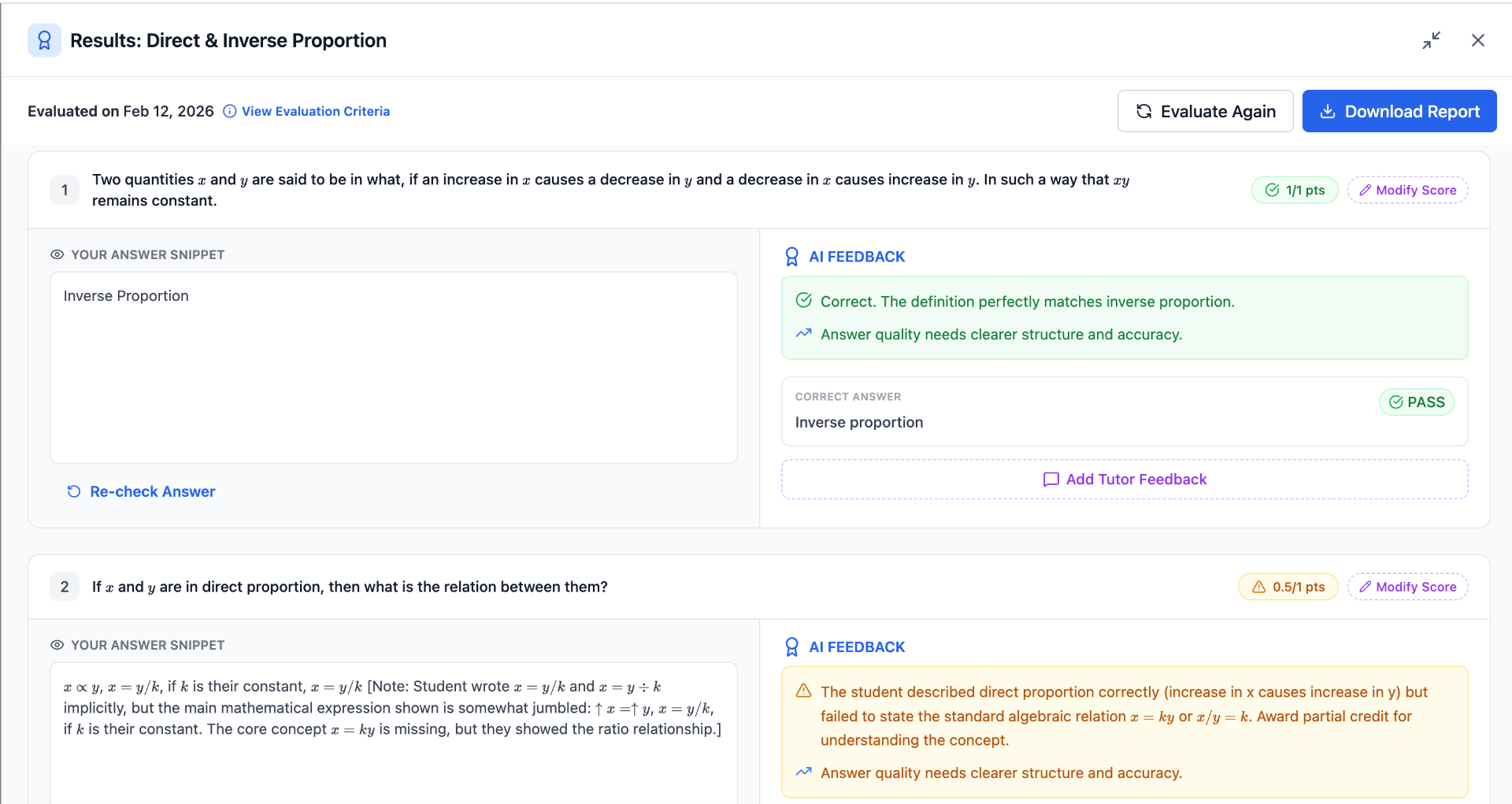The image size is (1512, 804).
Task: Click the warning icon on the 0.5/1 pts badge
Action: point(1258,587)
